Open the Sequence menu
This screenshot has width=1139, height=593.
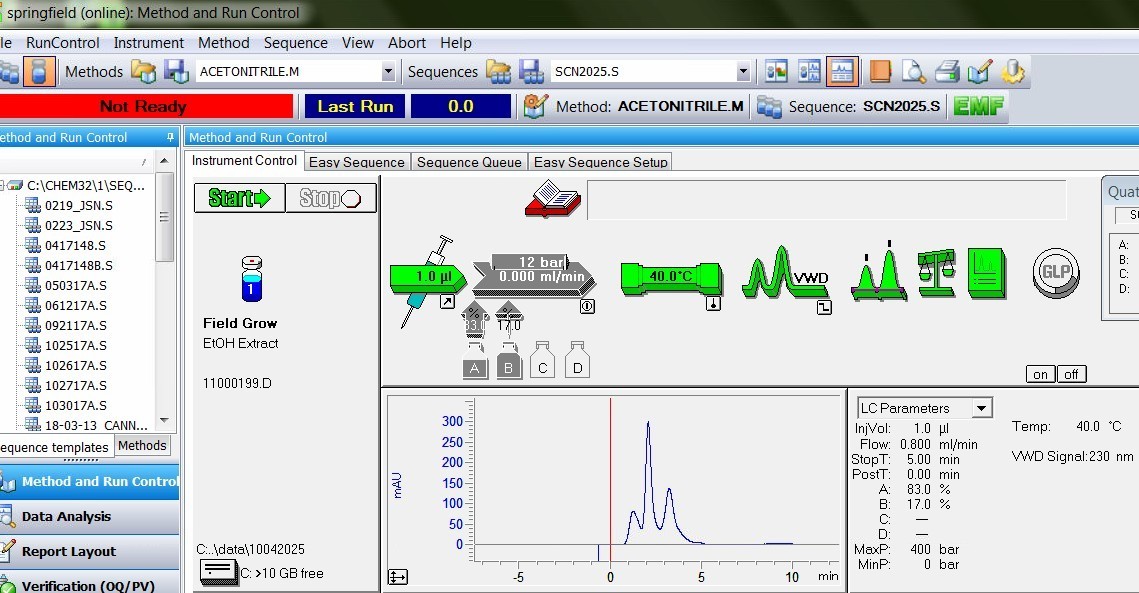(x=296, y=43)
